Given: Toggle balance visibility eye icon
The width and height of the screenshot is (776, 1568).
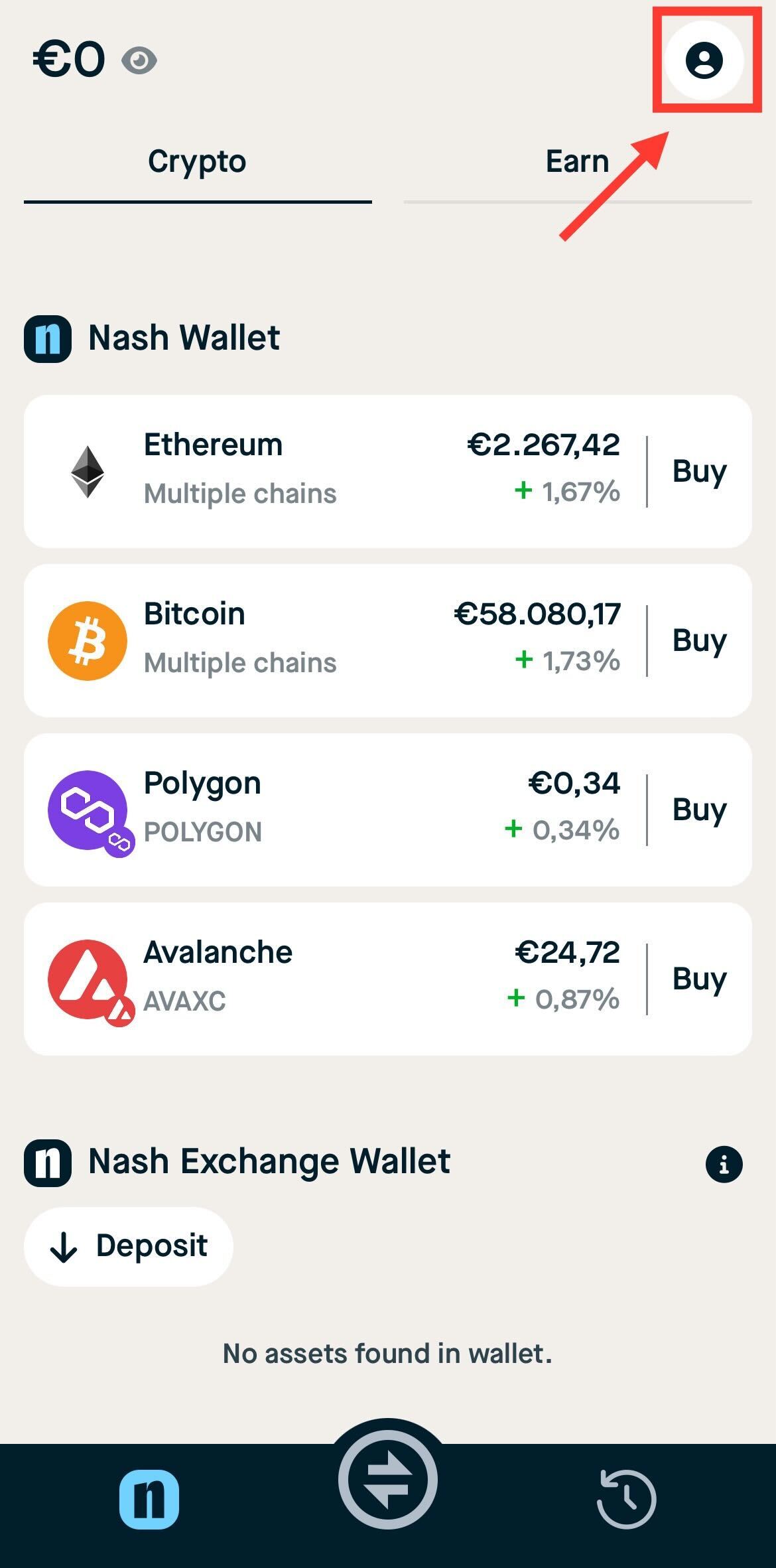Looking at the screenshot, I should [x=139, y=61].
